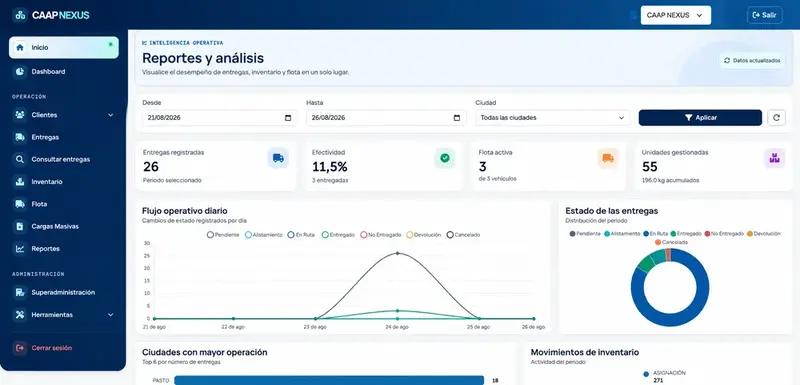Click the Reportes chart icon in sidebar
This screenshot has height=385, width=800.
(x=20, y=248)
